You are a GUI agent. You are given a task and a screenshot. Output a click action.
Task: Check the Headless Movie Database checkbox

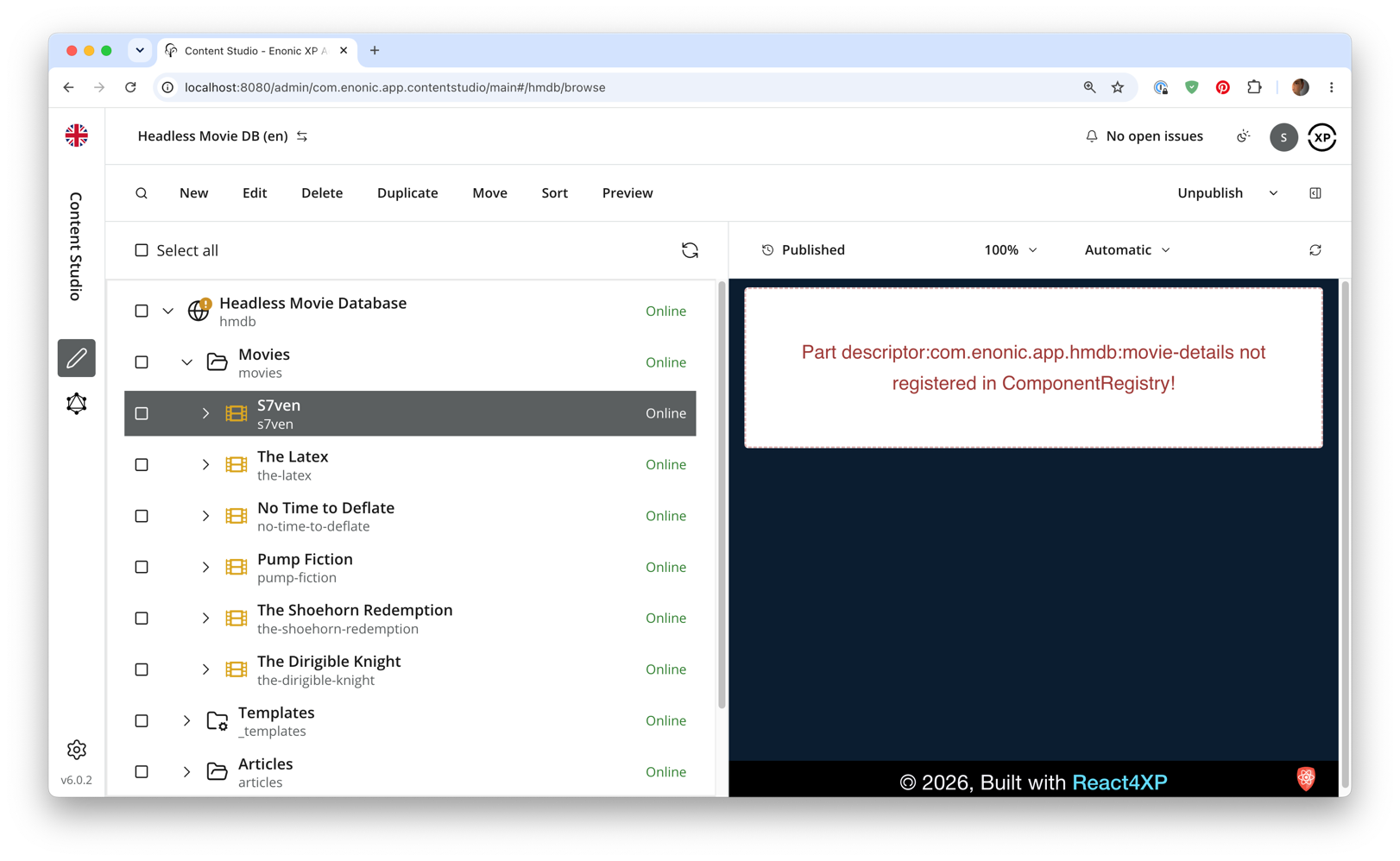pyautogui.click(x=142, y=311)
